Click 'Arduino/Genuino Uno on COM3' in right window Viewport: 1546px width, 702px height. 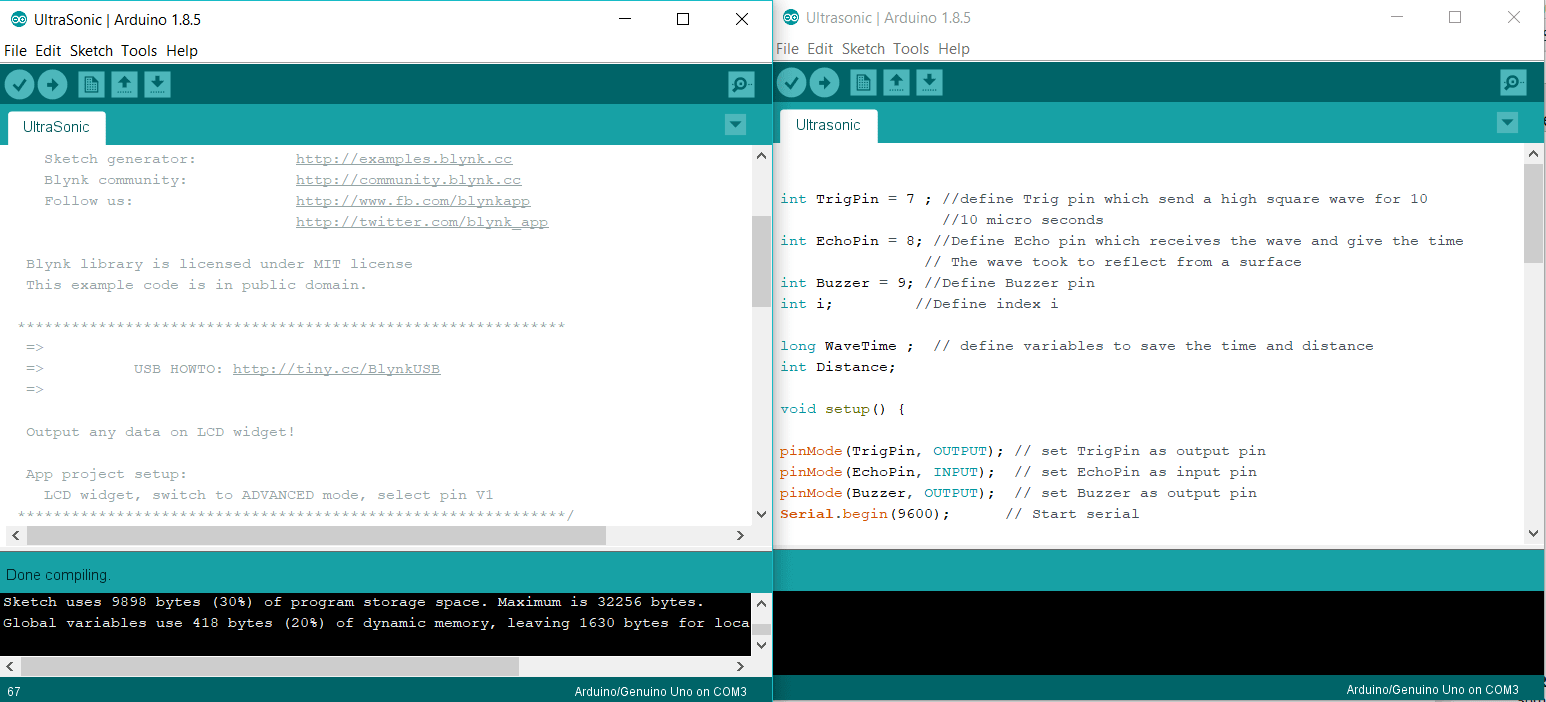1432,689
